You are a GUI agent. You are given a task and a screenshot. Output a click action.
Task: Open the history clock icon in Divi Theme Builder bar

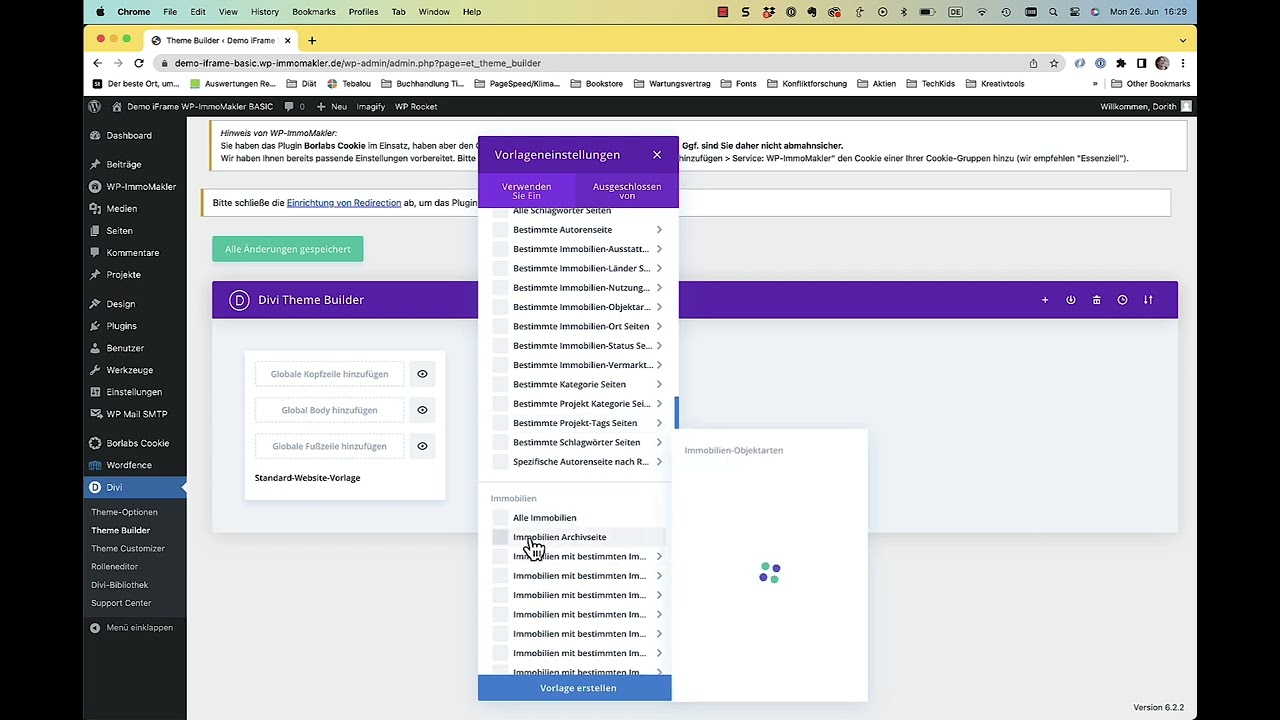[x=1122, y=300]
